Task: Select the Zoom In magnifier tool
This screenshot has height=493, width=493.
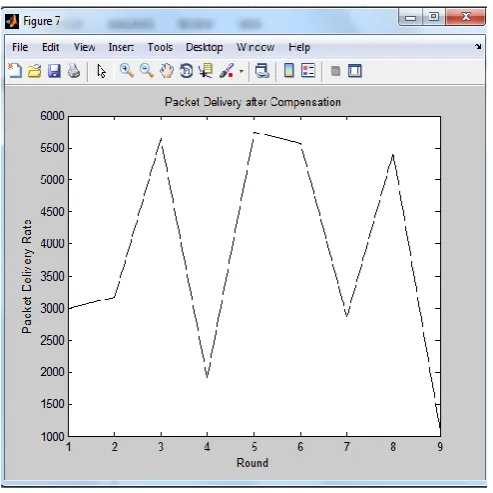Action: pos(127,71)
